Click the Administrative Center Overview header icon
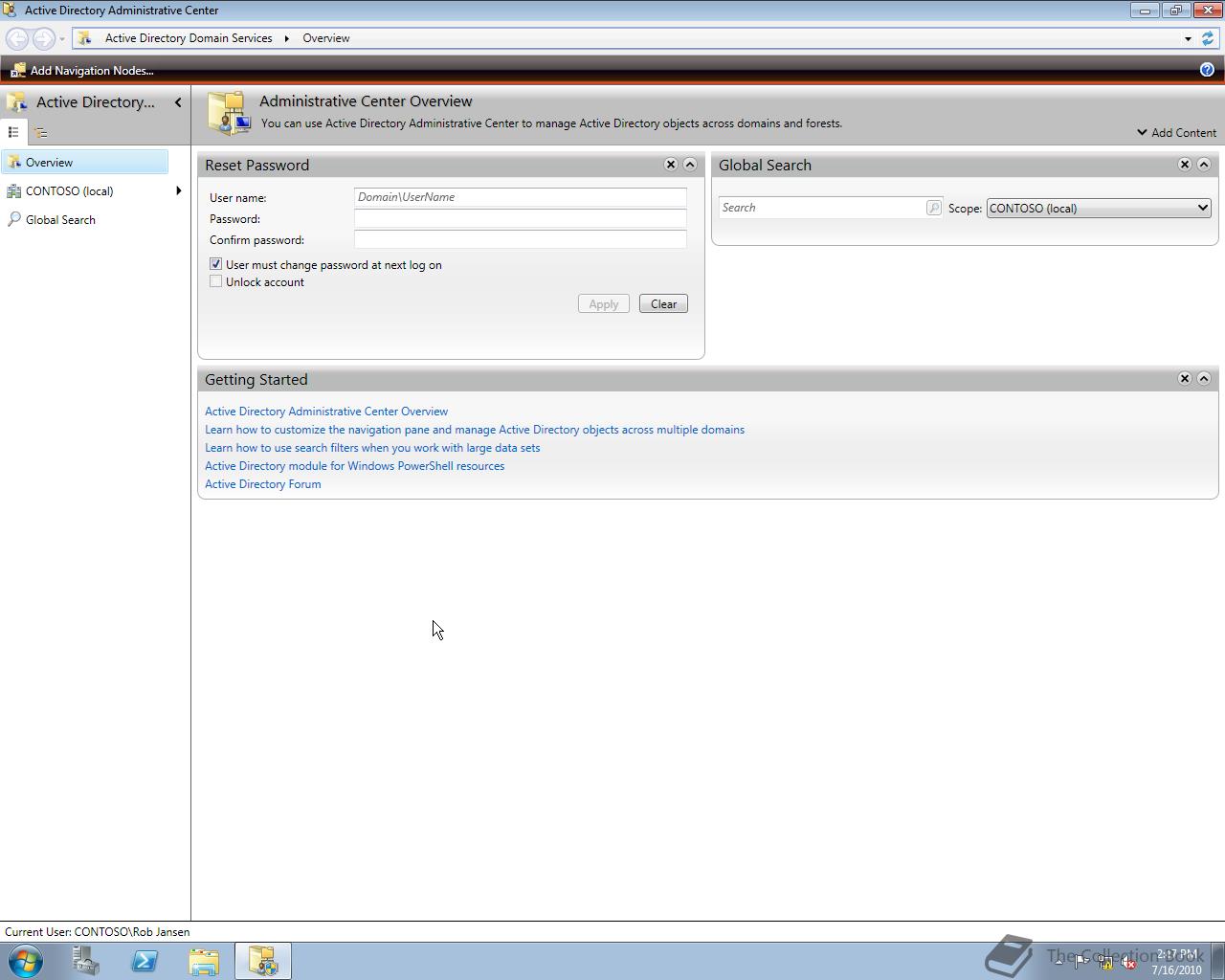1225x980 pixels. (x=230, y=113)
